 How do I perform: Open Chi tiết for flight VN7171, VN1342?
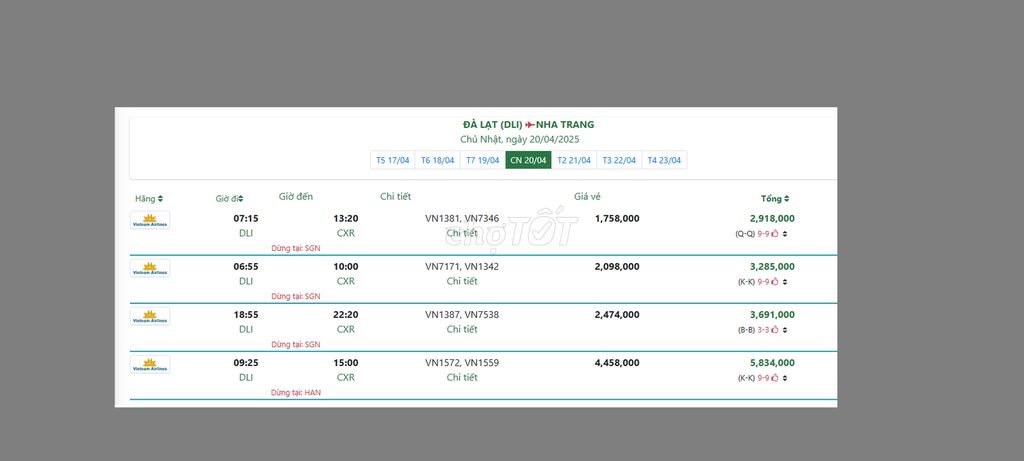click(x=462, y=281)
